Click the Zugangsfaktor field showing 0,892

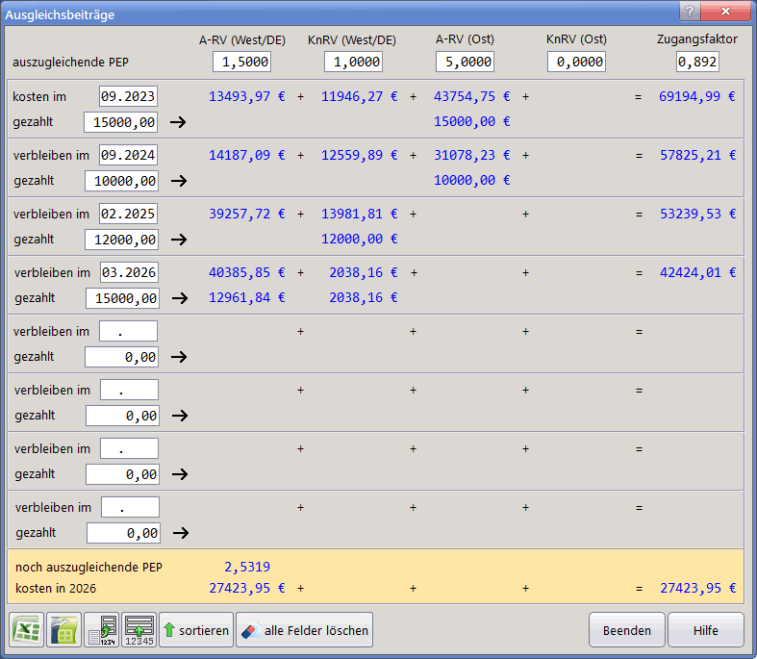pos(697,62)
